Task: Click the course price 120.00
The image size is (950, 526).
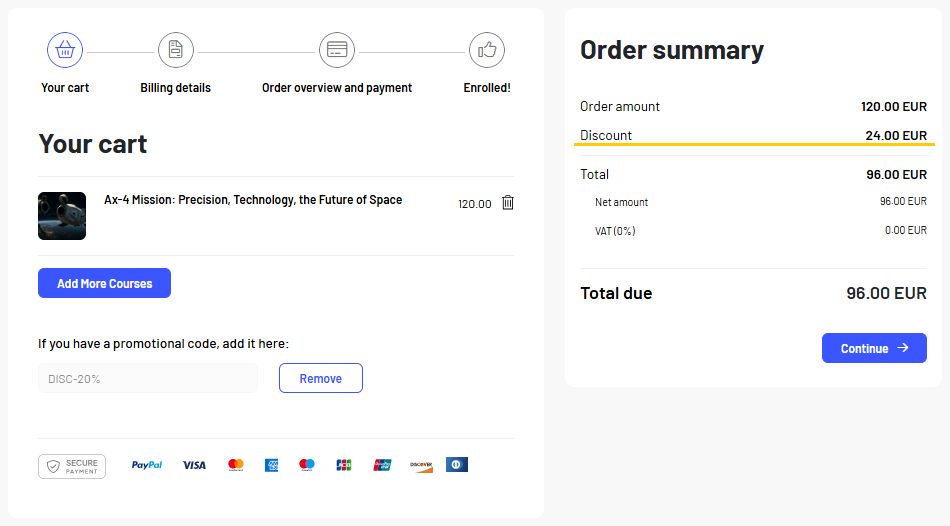Action: coord(474,204)
